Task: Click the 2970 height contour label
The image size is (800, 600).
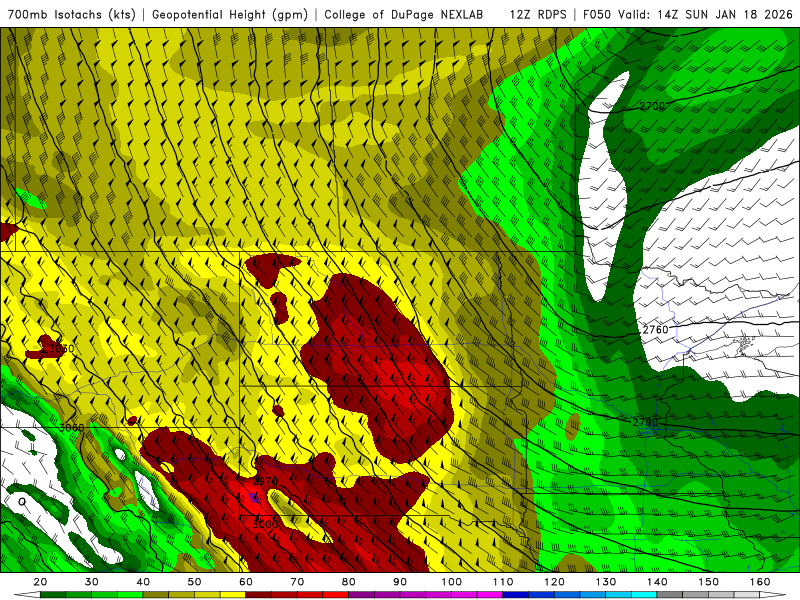Action: [265, 481]
